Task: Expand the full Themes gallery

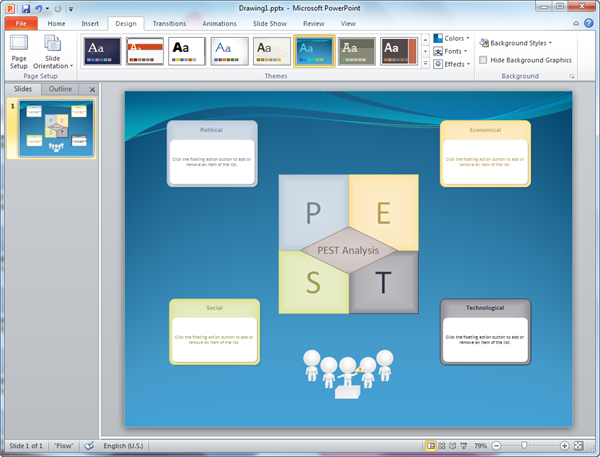Action: click(x=425, y=64)
